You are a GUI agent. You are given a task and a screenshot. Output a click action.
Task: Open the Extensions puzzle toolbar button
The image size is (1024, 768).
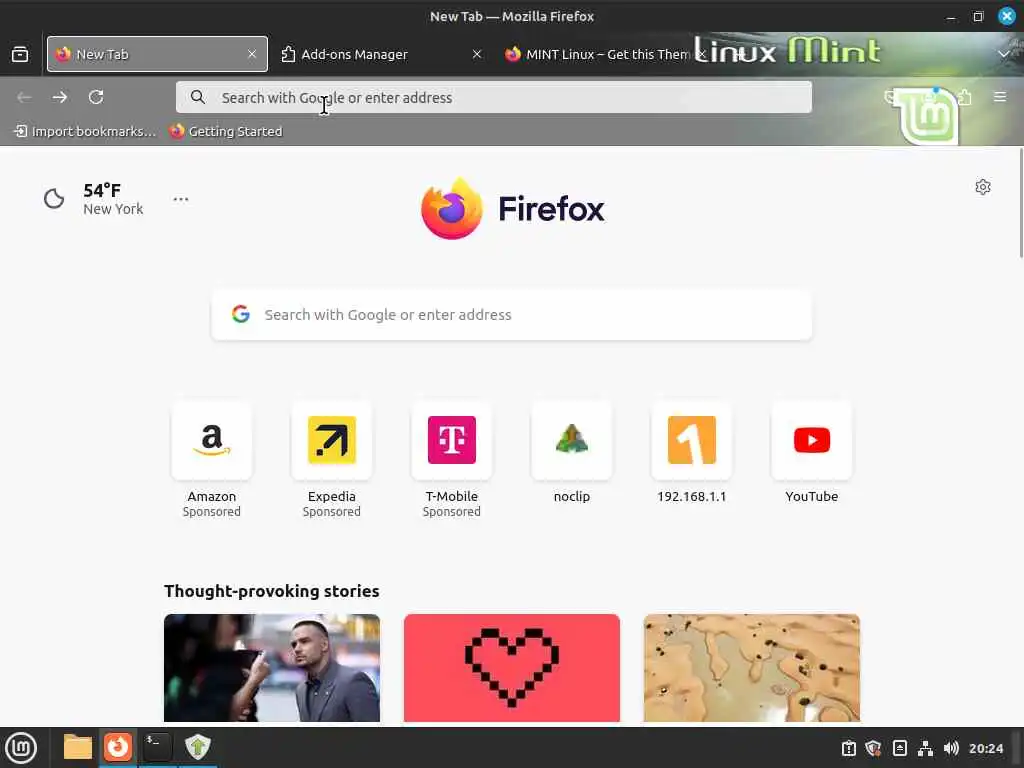965,97
